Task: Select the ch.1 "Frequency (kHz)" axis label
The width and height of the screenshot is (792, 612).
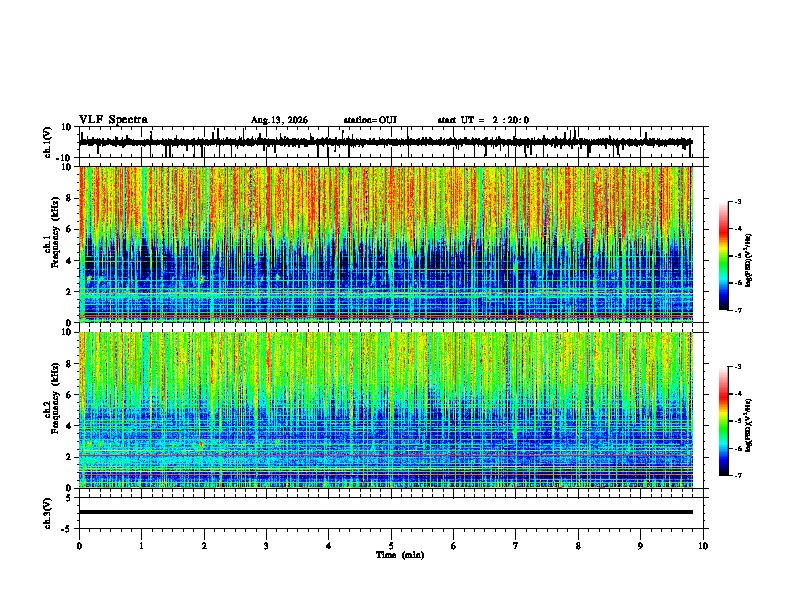Action: (x=55, y=232)
